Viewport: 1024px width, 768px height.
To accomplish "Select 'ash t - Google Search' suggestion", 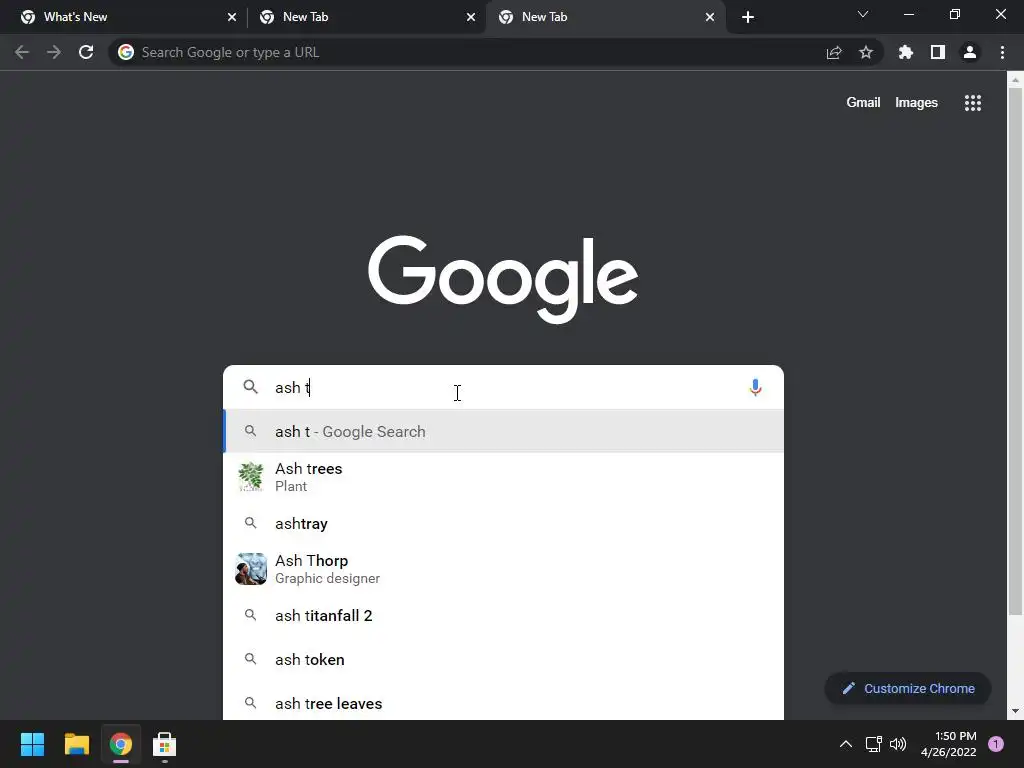I will point(504,431).
